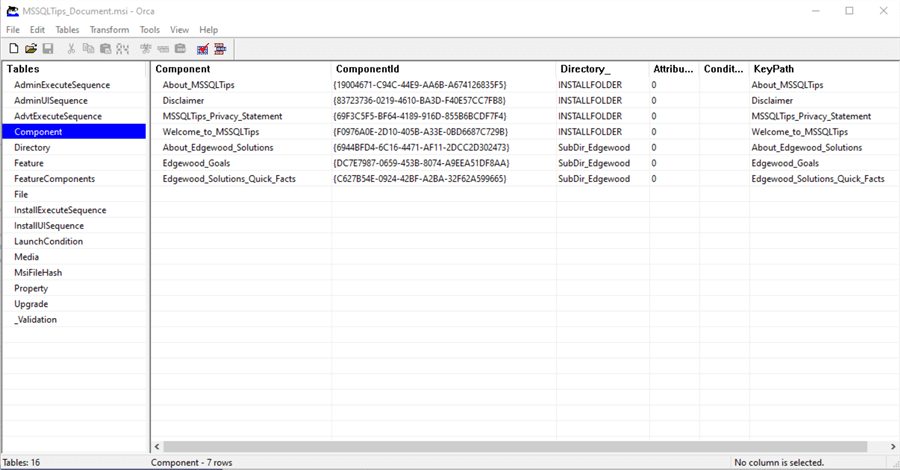Open the Help menu
Image resolution: width=900 pixels, height=470 pixels.
click(208, 30)
